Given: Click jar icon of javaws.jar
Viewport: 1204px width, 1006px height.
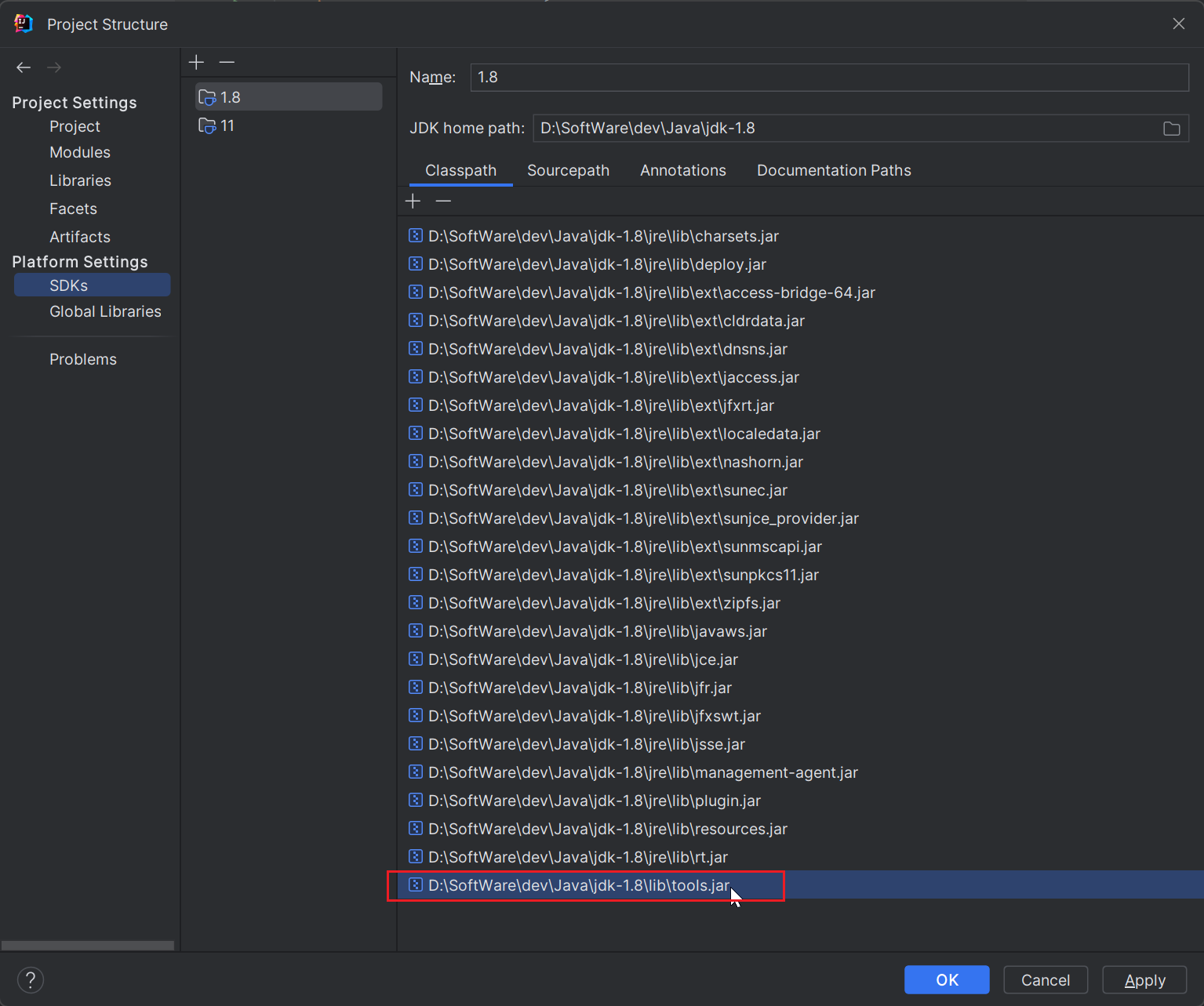Looking at the screenshot, I should [x=416, y=630].
